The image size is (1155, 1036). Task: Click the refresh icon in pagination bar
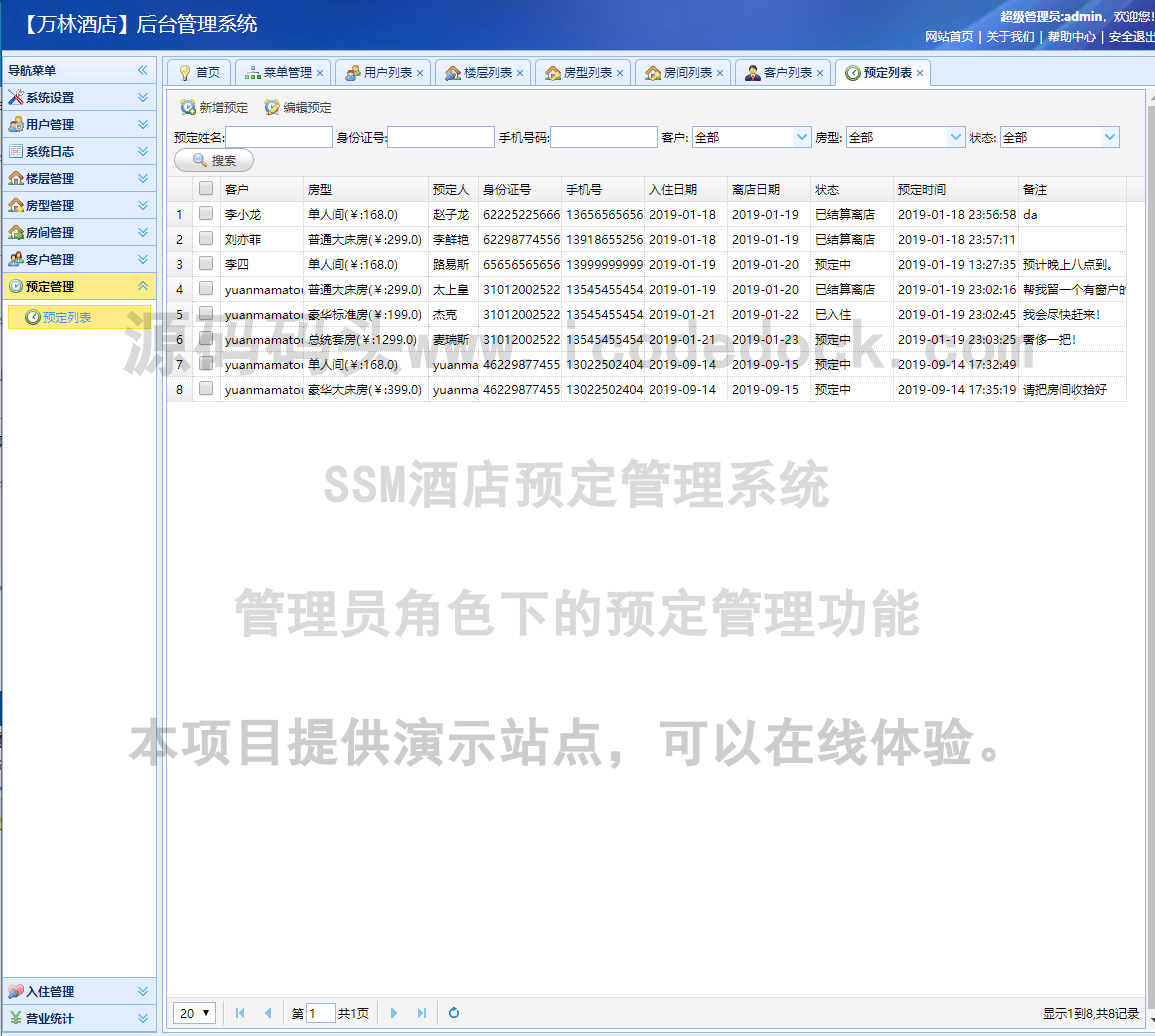tap(454, 1013)
